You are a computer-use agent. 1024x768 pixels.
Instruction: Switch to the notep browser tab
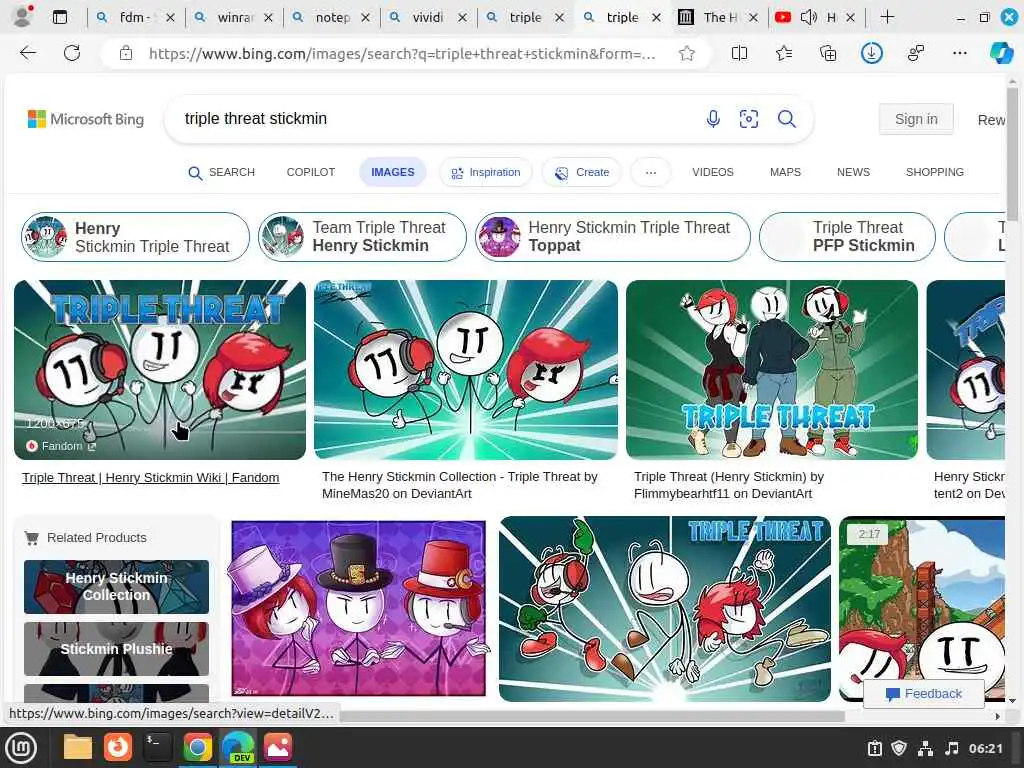pyautogui.click(x=332, y=18)
